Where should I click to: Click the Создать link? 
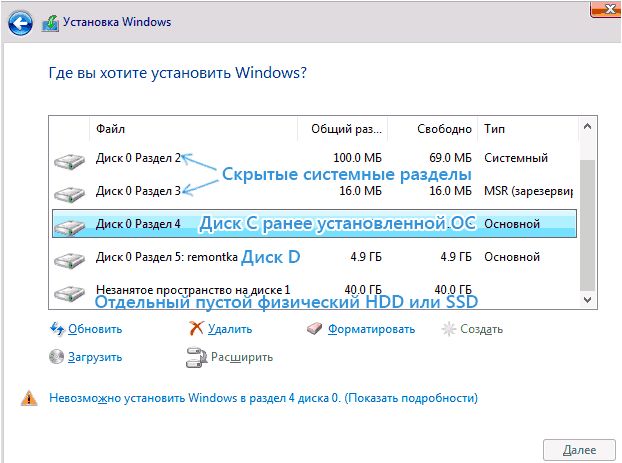(x=482, y=329)
